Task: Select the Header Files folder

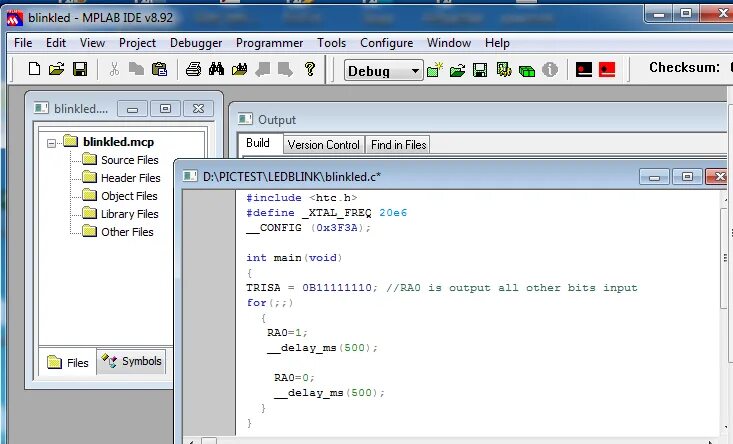Action: pyautogui.click(x=130, y=178)
